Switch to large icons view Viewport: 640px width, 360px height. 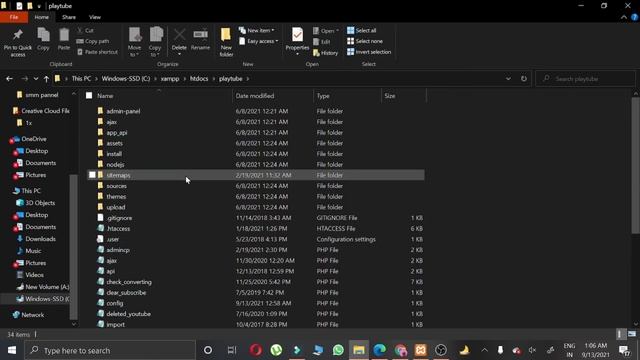pyautogui.click(x=632, y=334)
